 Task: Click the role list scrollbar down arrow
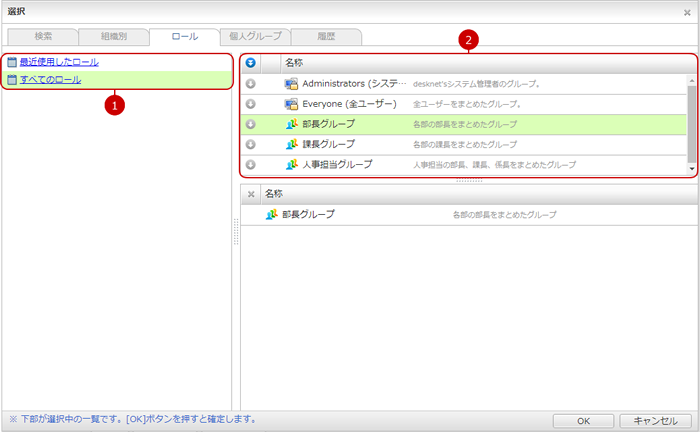point(691,168)
